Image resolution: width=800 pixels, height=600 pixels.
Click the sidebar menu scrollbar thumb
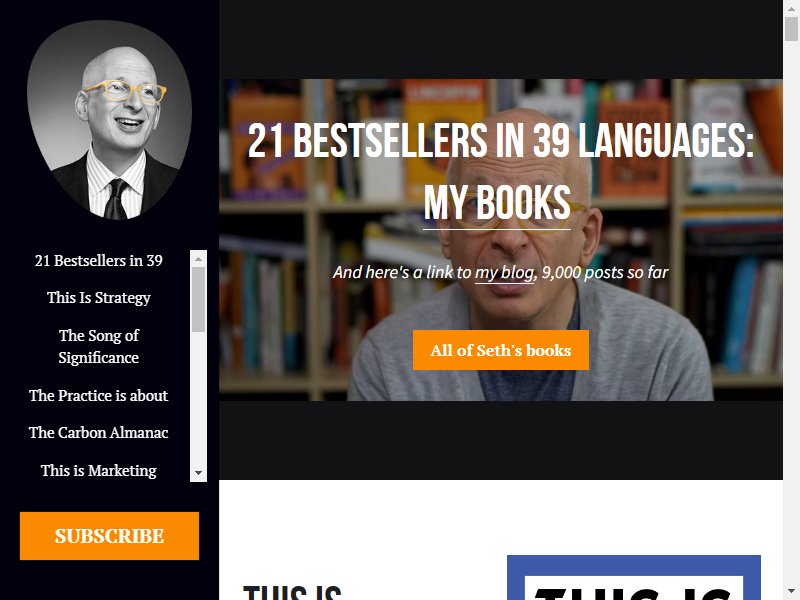click(198, 299)
